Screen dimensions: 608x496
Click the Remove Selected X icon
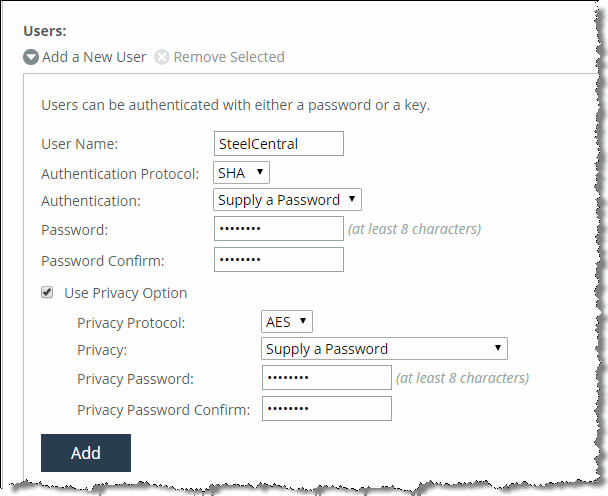pyautogui.click(x=162, y=57)
